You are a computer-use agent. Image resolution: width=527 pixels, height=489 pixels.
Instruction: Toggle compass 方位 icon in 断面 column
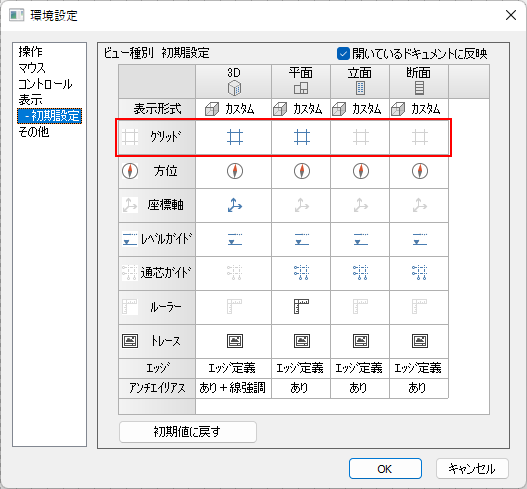[420, 171]
